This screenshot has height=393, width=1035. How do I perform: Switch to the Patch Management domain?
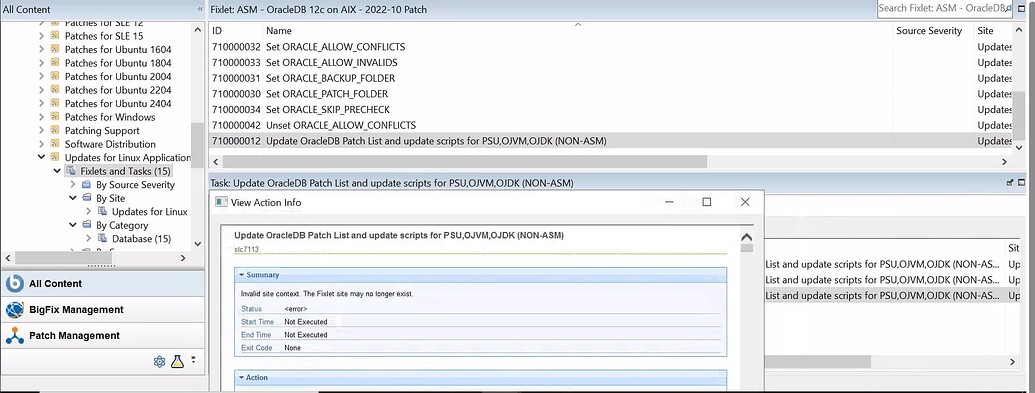[102, 336]
